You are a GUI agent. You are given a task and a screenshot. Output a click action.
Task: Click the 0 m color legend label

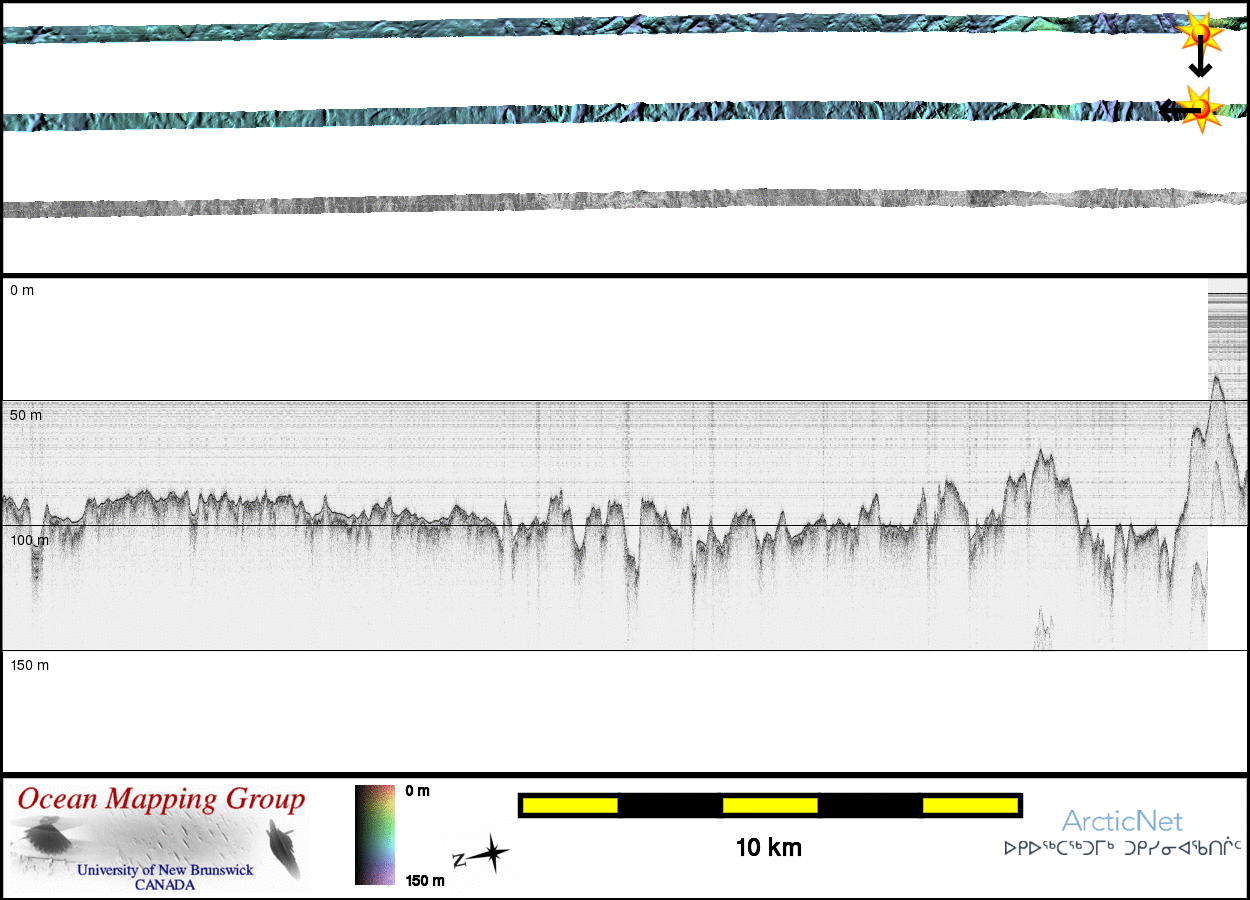pos(417,791)
